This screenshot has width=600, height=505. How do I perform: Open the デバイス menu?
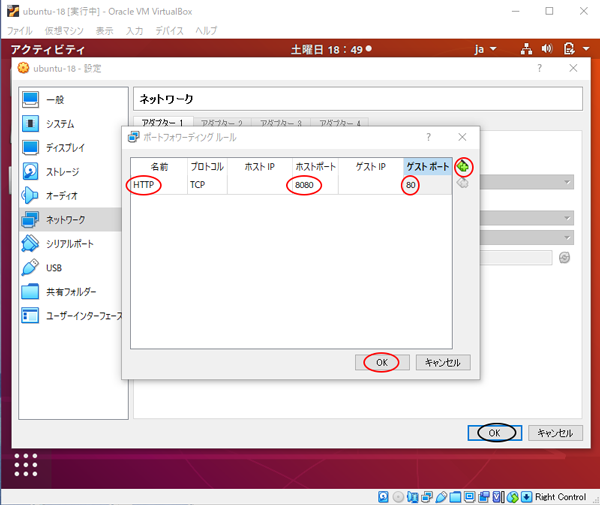click(x=169, y=31)
